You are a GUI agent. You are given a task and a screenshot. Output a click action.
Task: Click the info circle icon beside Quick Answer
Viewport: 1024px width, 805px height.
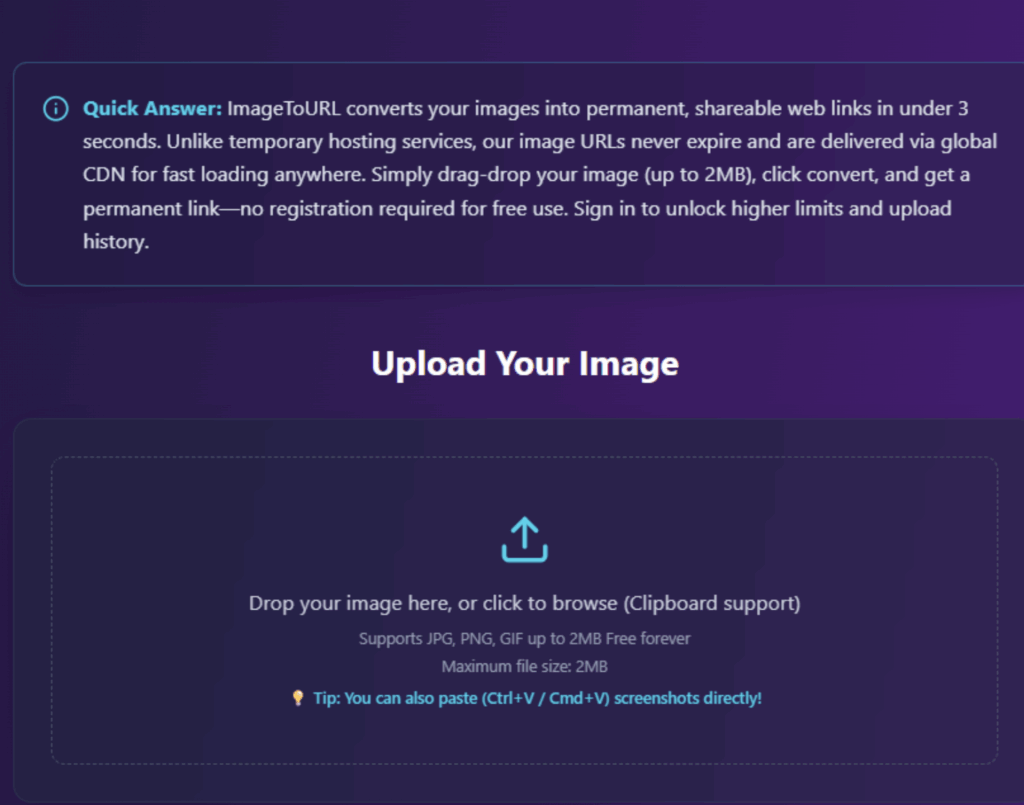pyautogui.click(x=56, y=109)
